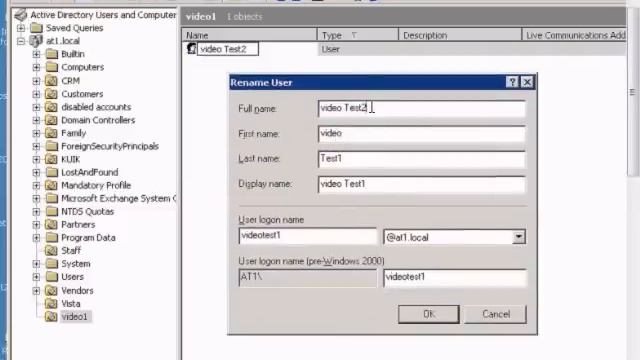Image resolution: width=640 pixels, height=360 pixels.
Task: Click the OK button in Rename User
Action: coord(429,314)
